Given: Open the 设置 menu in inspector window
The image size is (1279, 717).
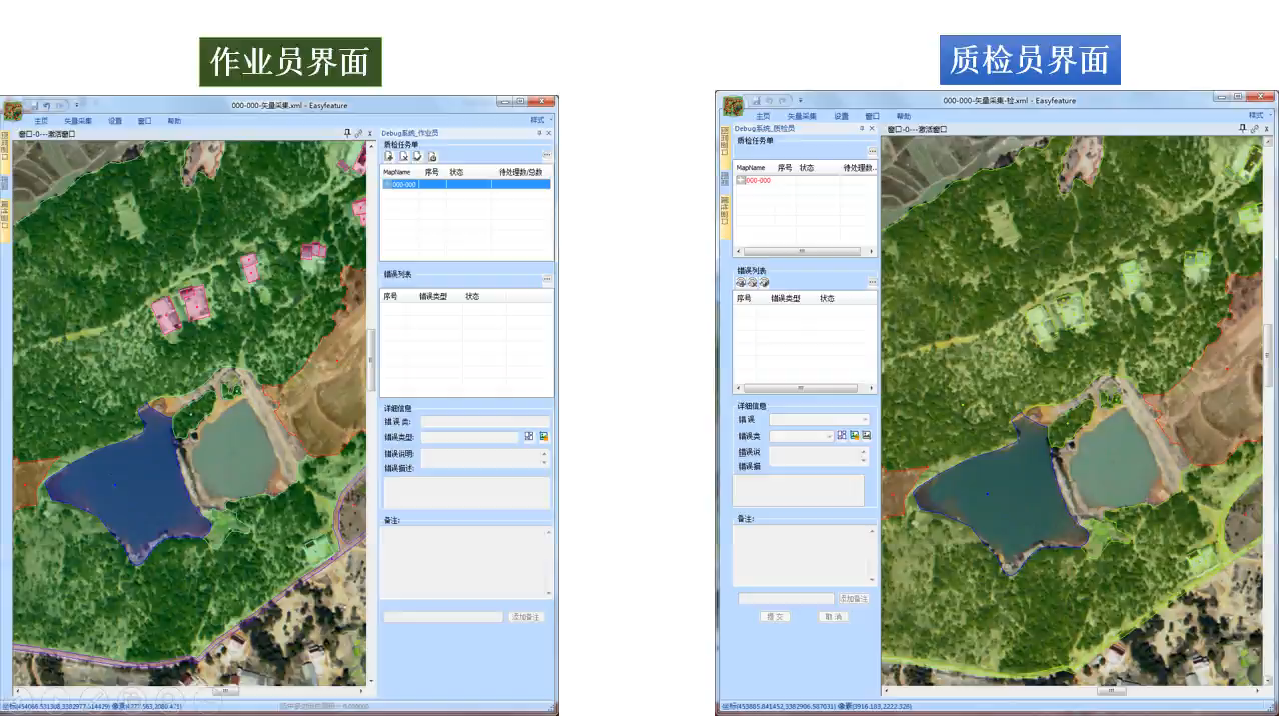Looking at the screenshot, I should coord(841,116).
